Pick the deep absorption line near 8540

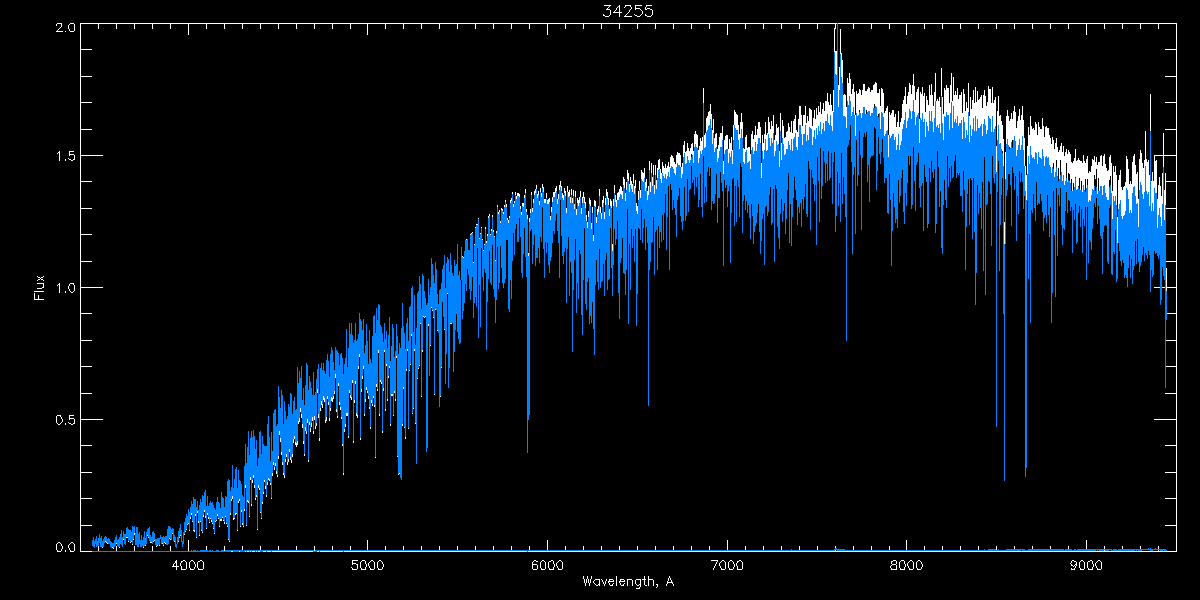(1004, 478)
